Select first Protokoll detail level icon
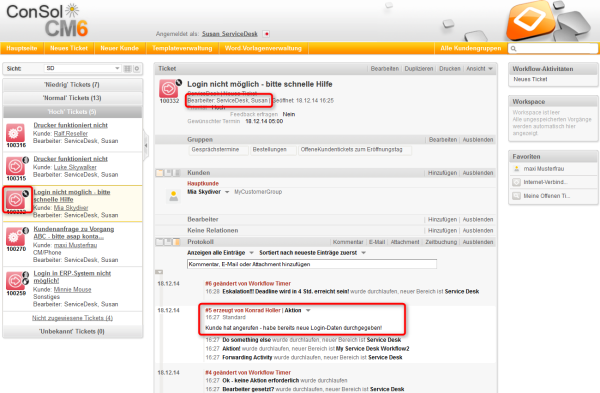The image size is (600, 393). 160,242
